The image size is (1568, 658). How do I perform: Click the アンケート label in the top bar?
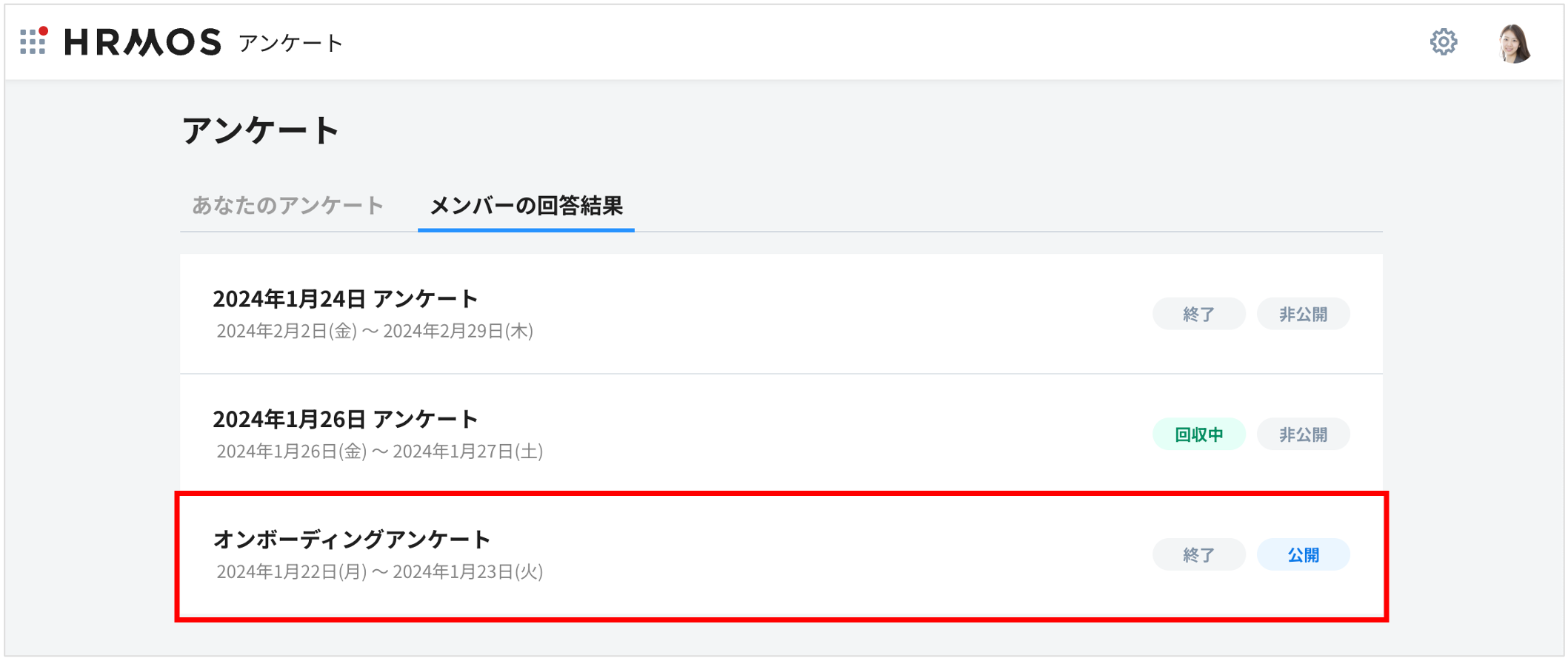pyautogui.click(x=290, y=42)
